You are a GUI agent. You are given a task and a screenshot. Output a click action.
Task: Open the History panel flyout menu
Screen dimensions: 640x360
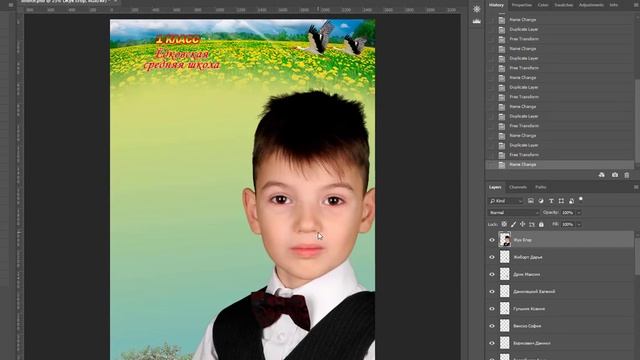point(636,5)
